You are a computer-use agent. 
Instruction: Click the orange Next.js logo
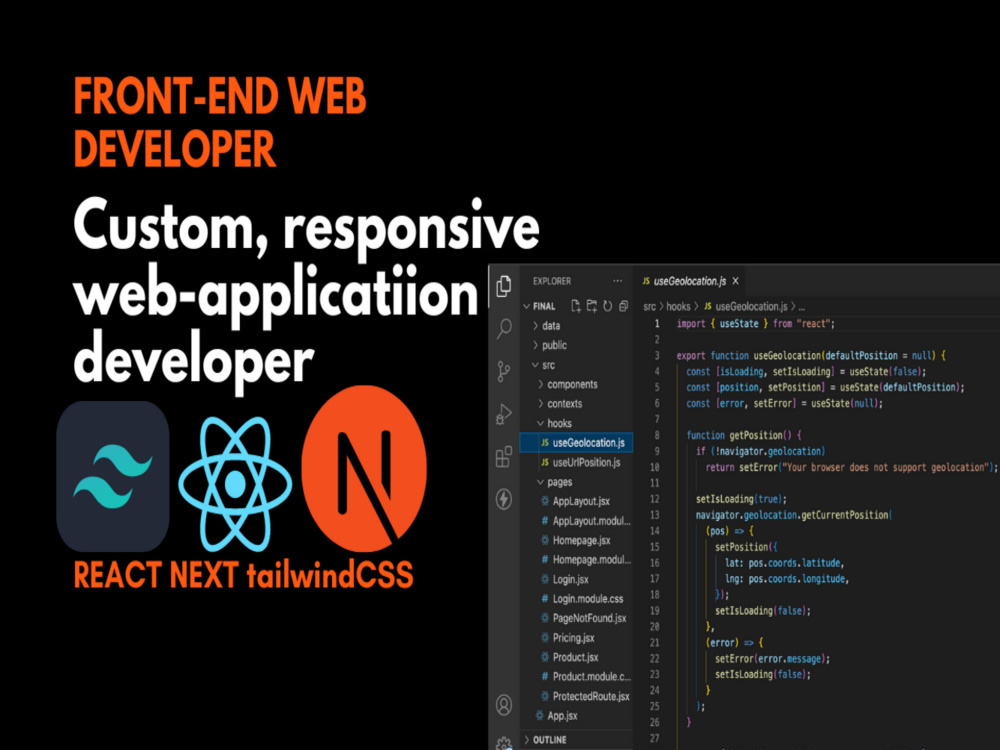tap(364, 469)
